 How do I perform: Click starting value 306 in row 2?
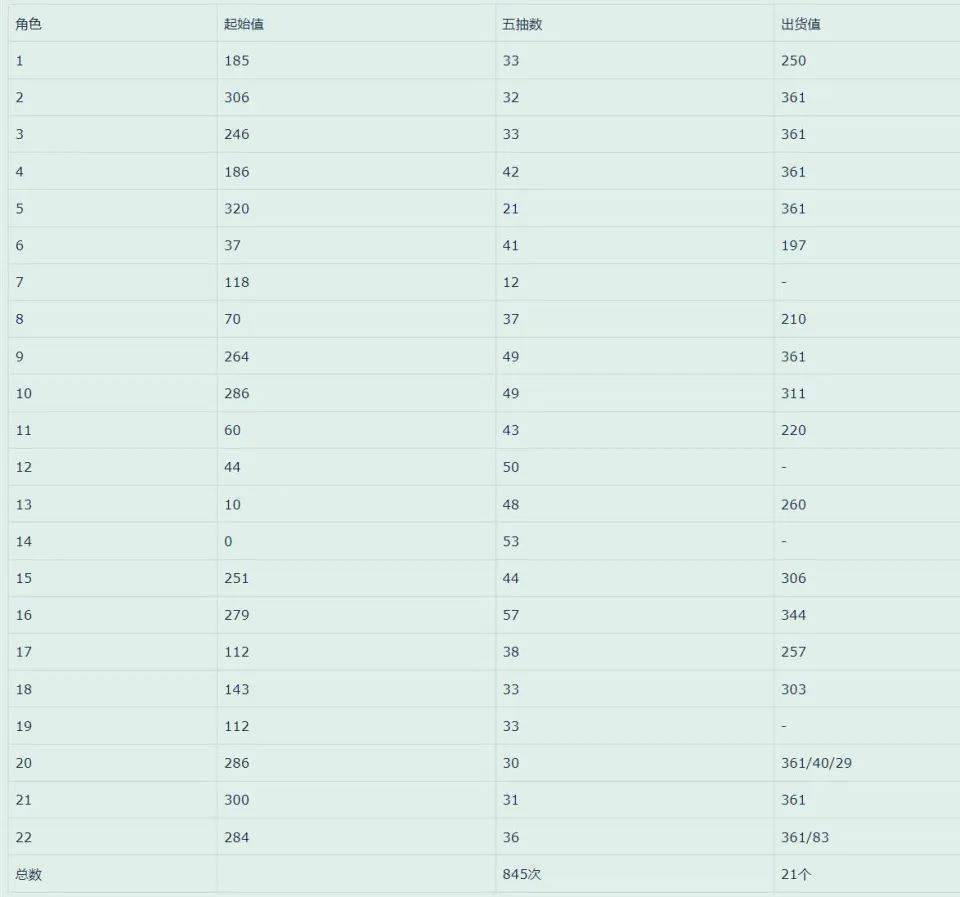237,97
